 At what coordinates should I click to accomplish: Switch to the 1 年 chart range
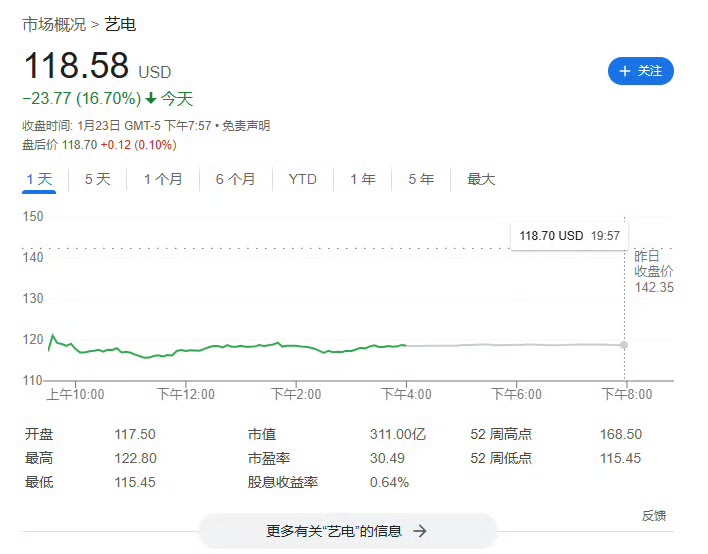(363, 179)
